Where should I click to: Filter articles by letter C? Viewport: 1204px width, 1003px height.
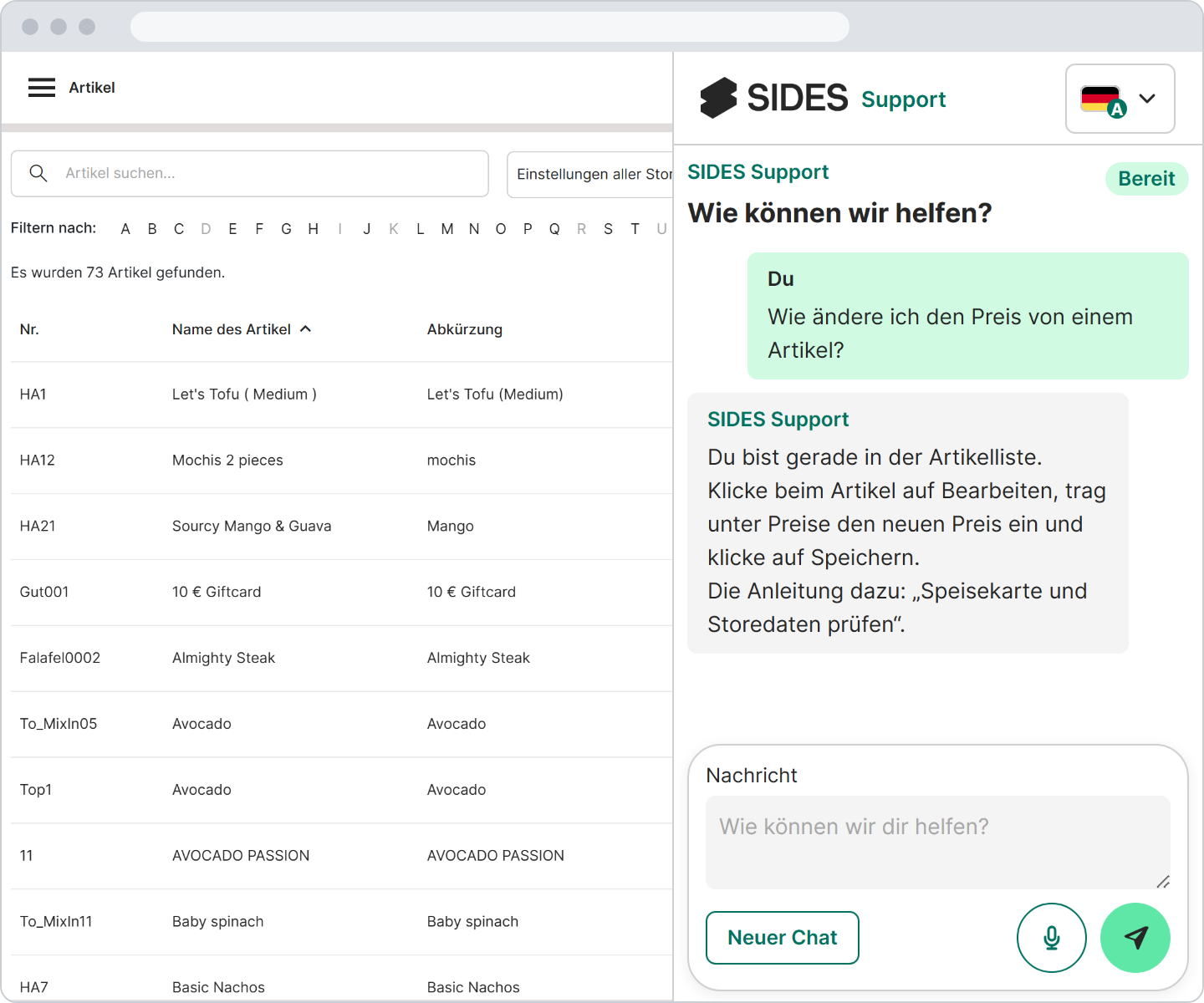pyautogui.click(x=179, y=229)
